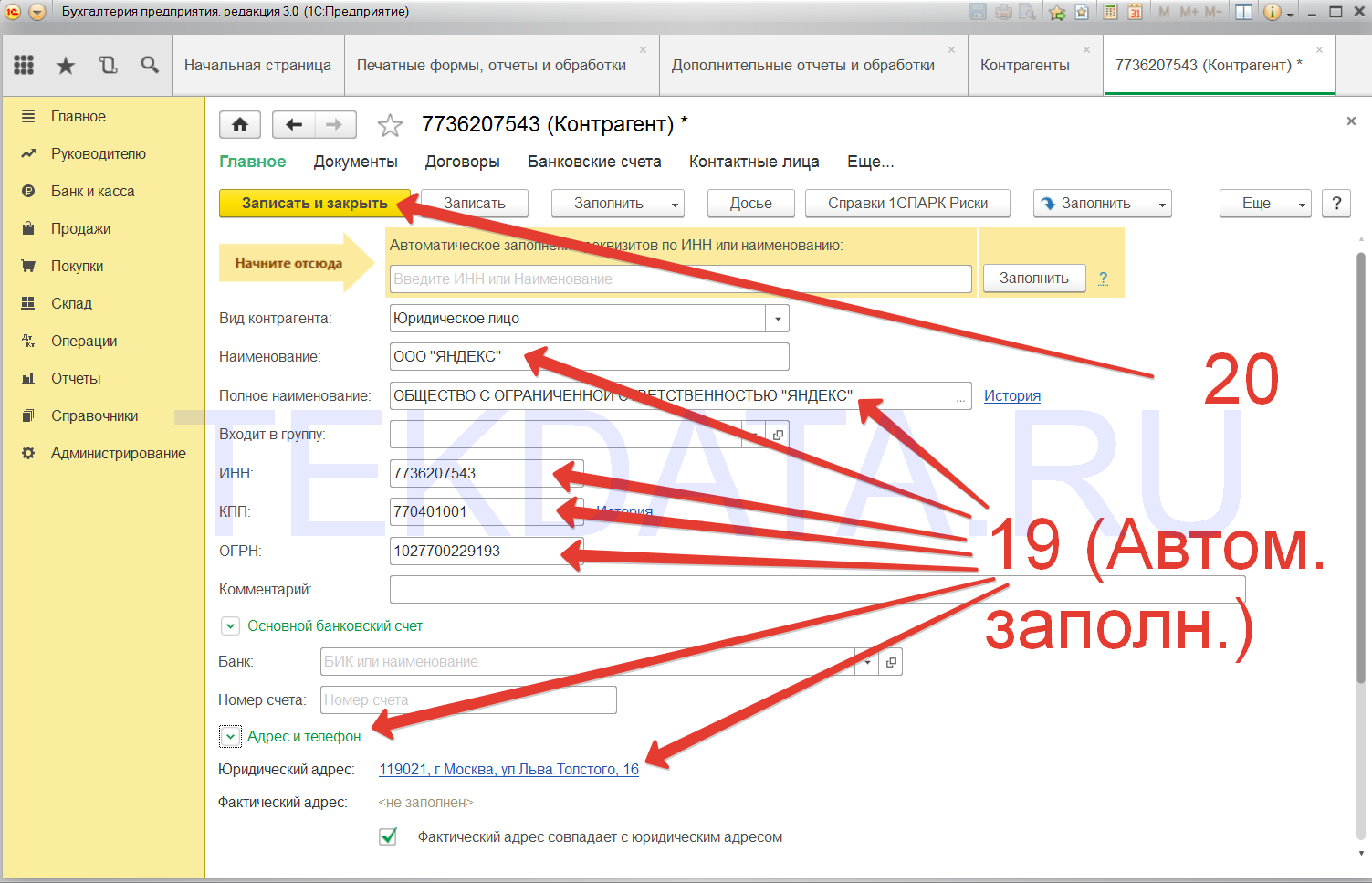Mark the counterparty as favorite with the star
This screenshot has width=1372, height=883.
pos(390,125)
